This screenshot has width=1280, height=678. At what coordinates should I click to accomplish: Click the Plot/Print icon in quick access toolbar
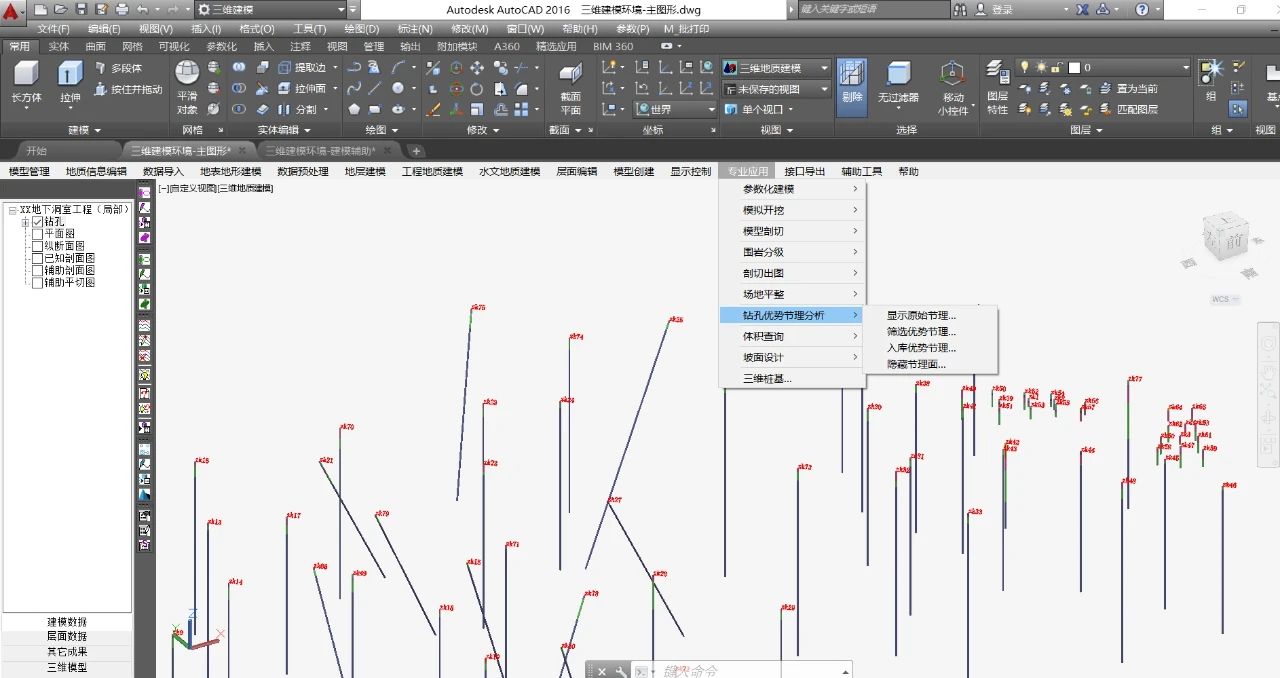122,9
